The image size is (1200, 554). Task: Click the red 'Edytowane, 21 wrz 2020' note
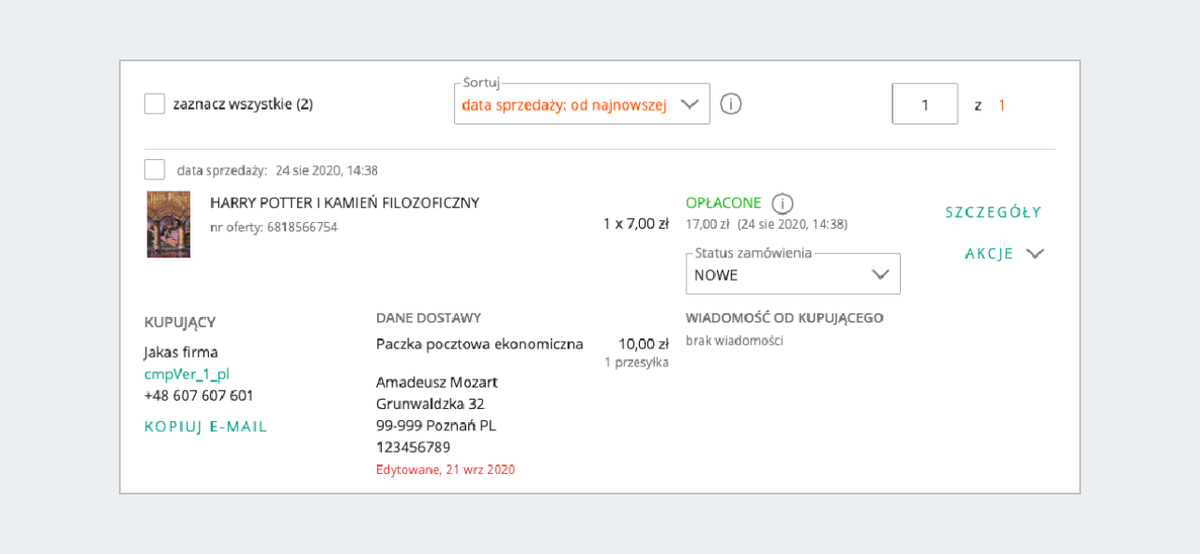point(445,469)
